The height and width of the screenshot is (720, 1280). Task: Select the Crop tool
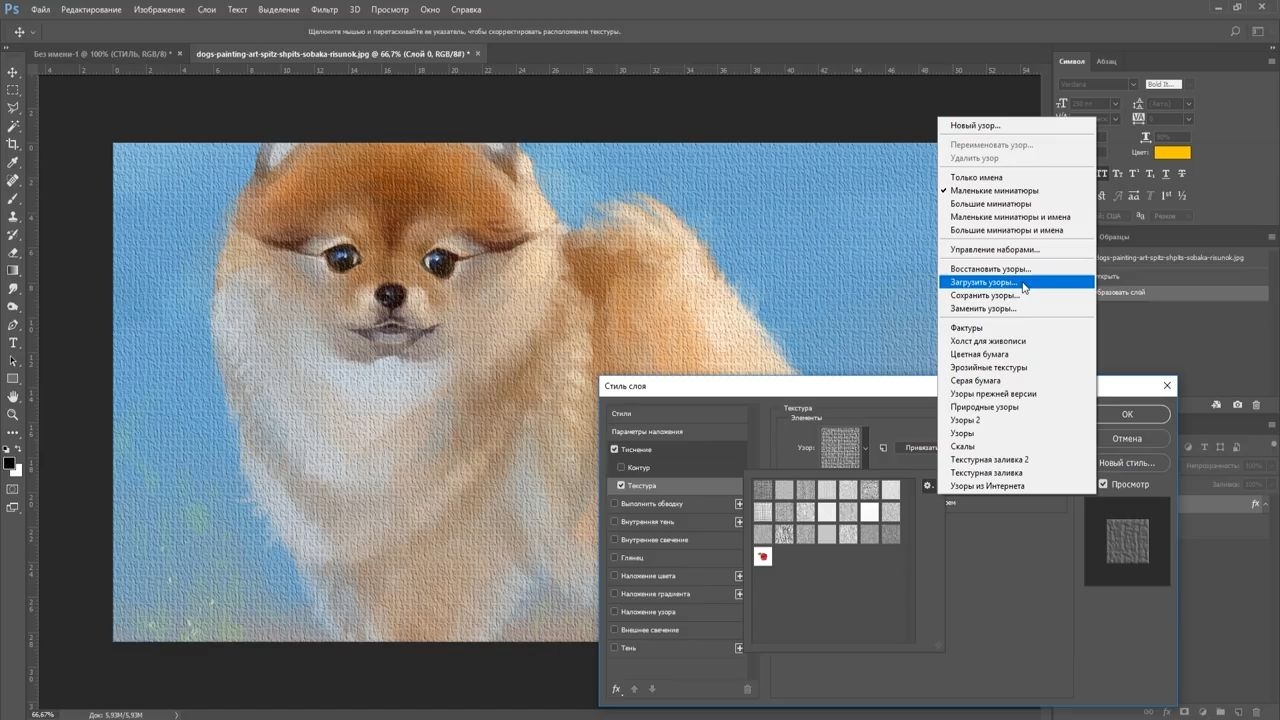[12, 145]
